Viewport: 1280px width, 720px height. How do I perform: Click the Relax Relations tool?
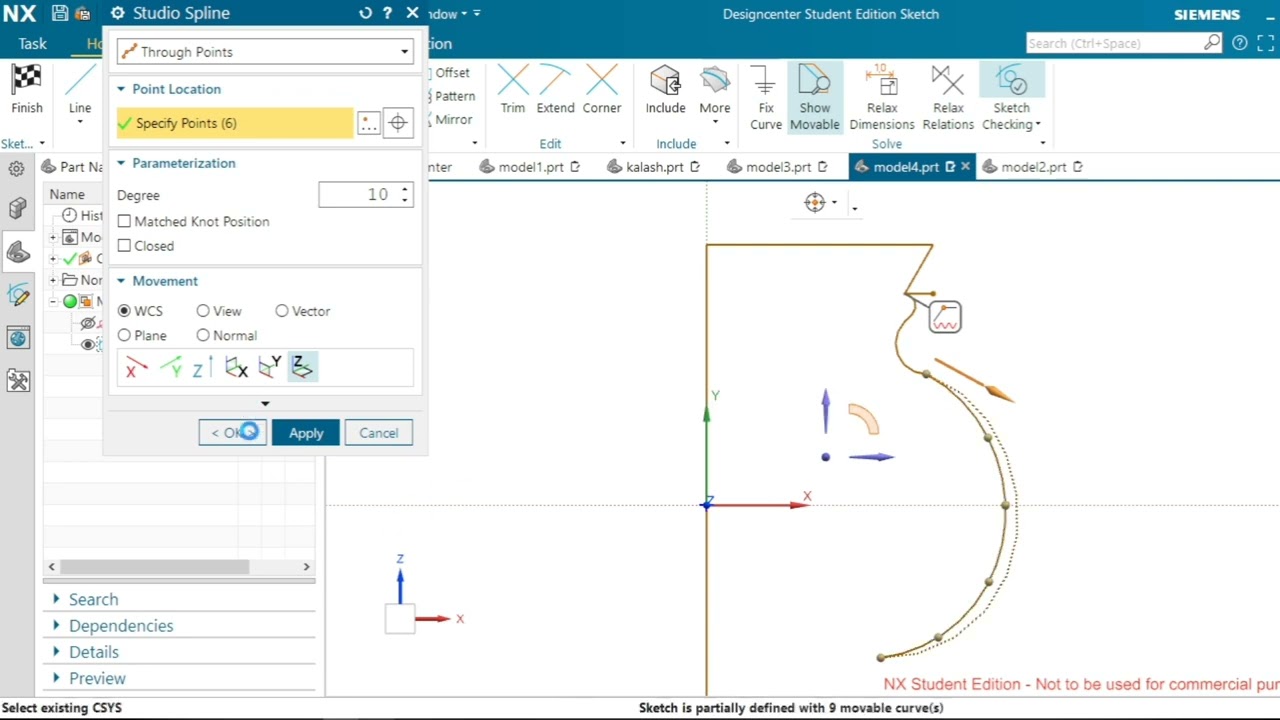click(948, 97)
